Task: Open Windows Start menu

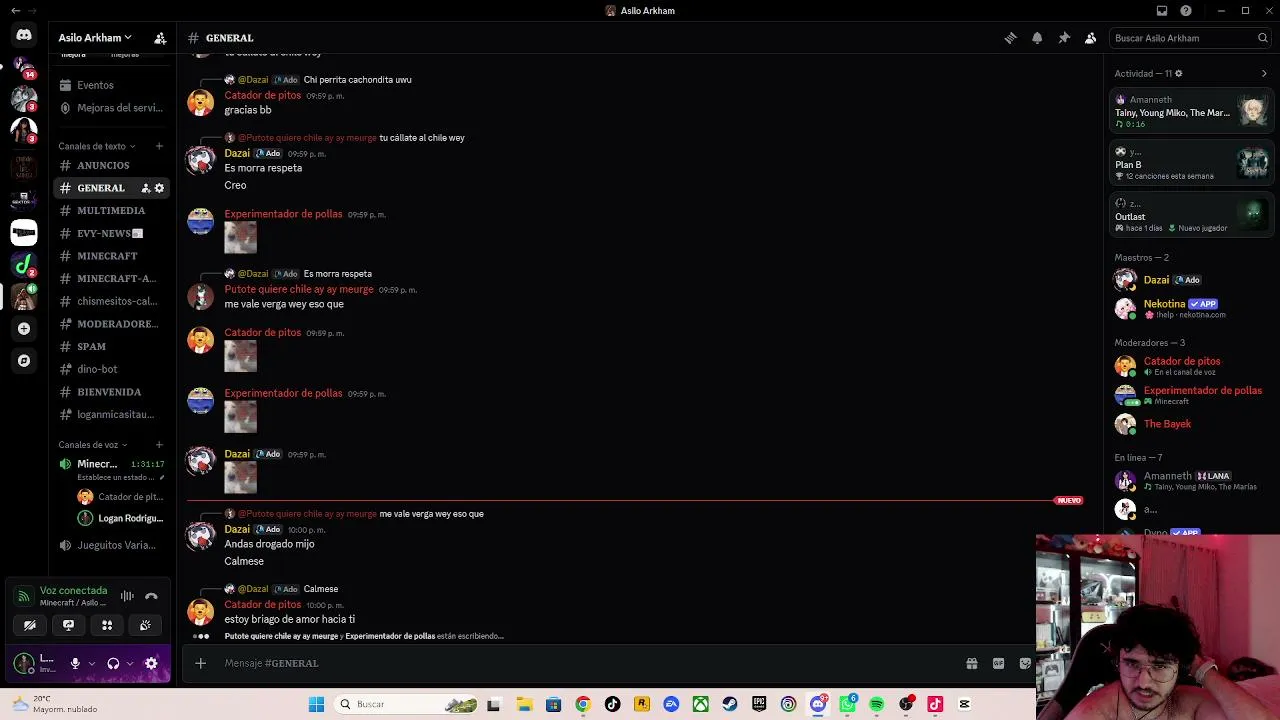Action: [x=316, y=704]
